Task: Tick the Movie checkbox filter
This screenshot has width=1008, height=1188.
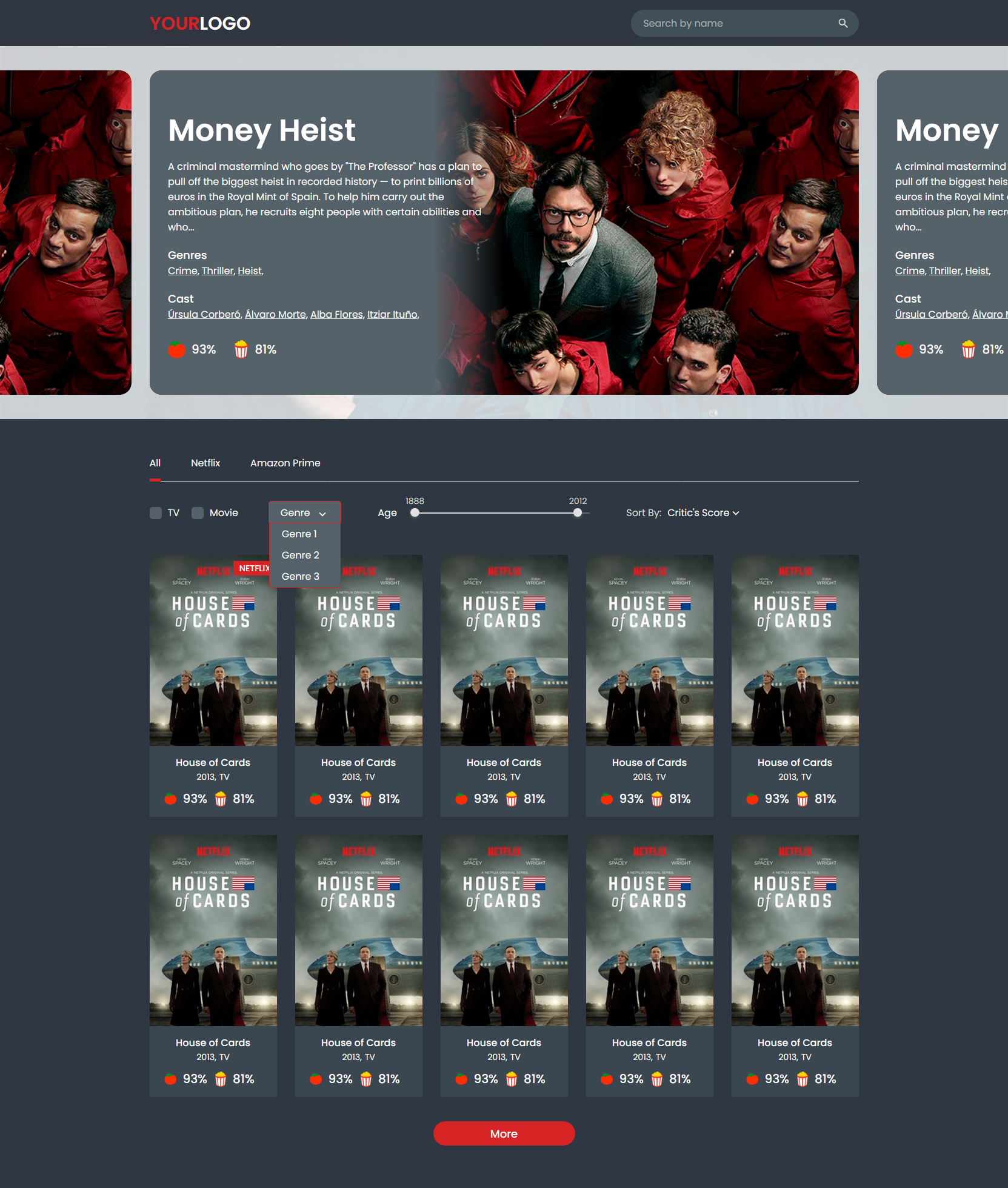Action: (198, 513)
